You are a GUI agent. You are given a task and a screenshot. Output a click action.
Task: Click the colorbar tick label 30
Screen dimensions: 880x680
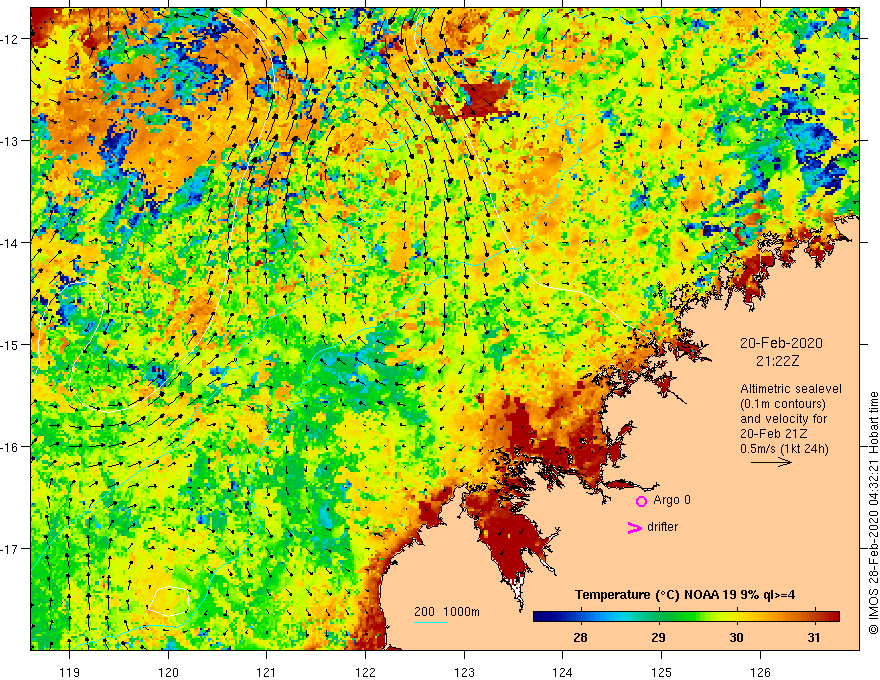click(x=736, y=637)
